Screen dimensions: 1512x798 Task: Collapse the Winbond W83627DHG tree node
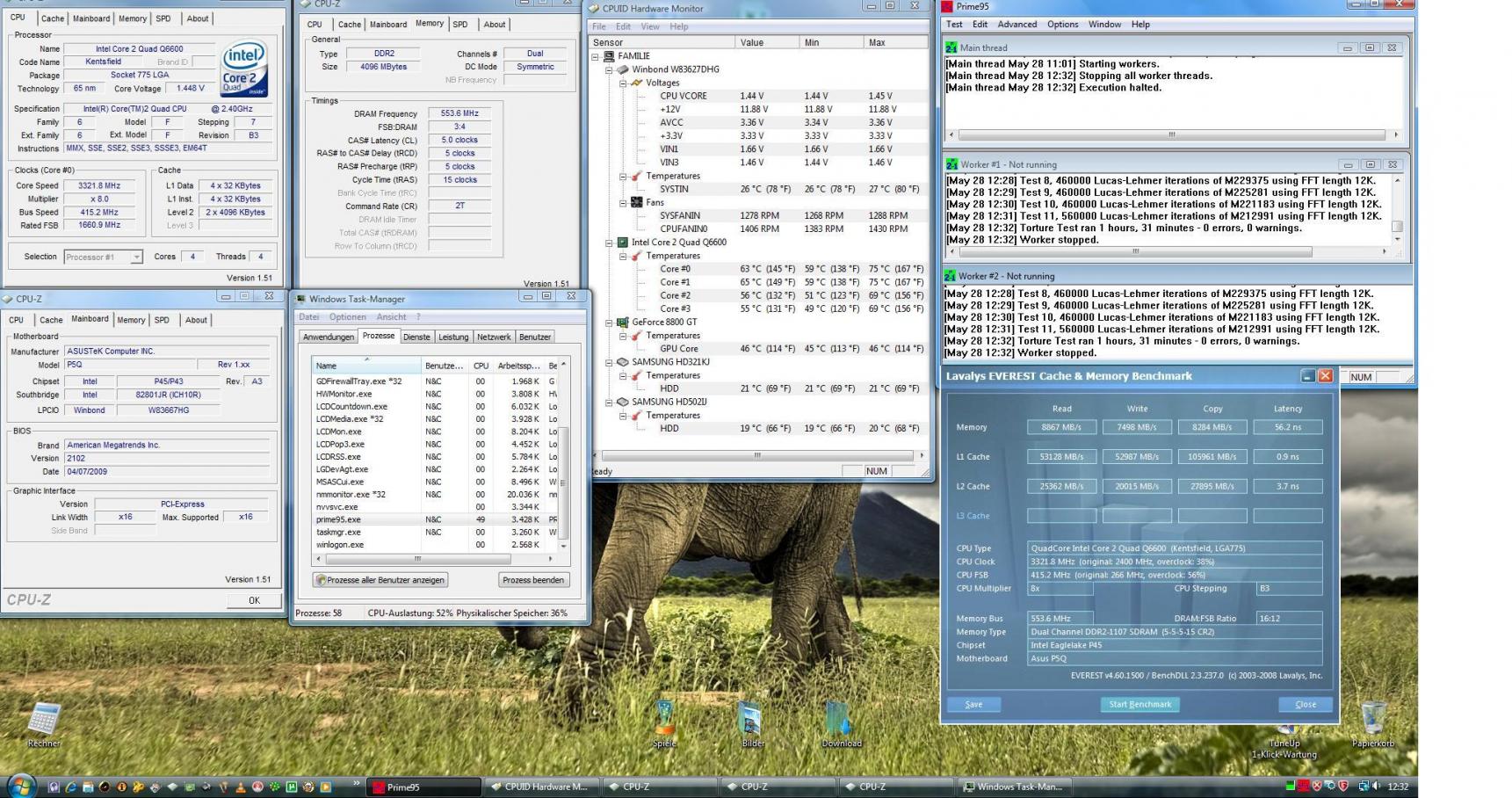point(610,69)
